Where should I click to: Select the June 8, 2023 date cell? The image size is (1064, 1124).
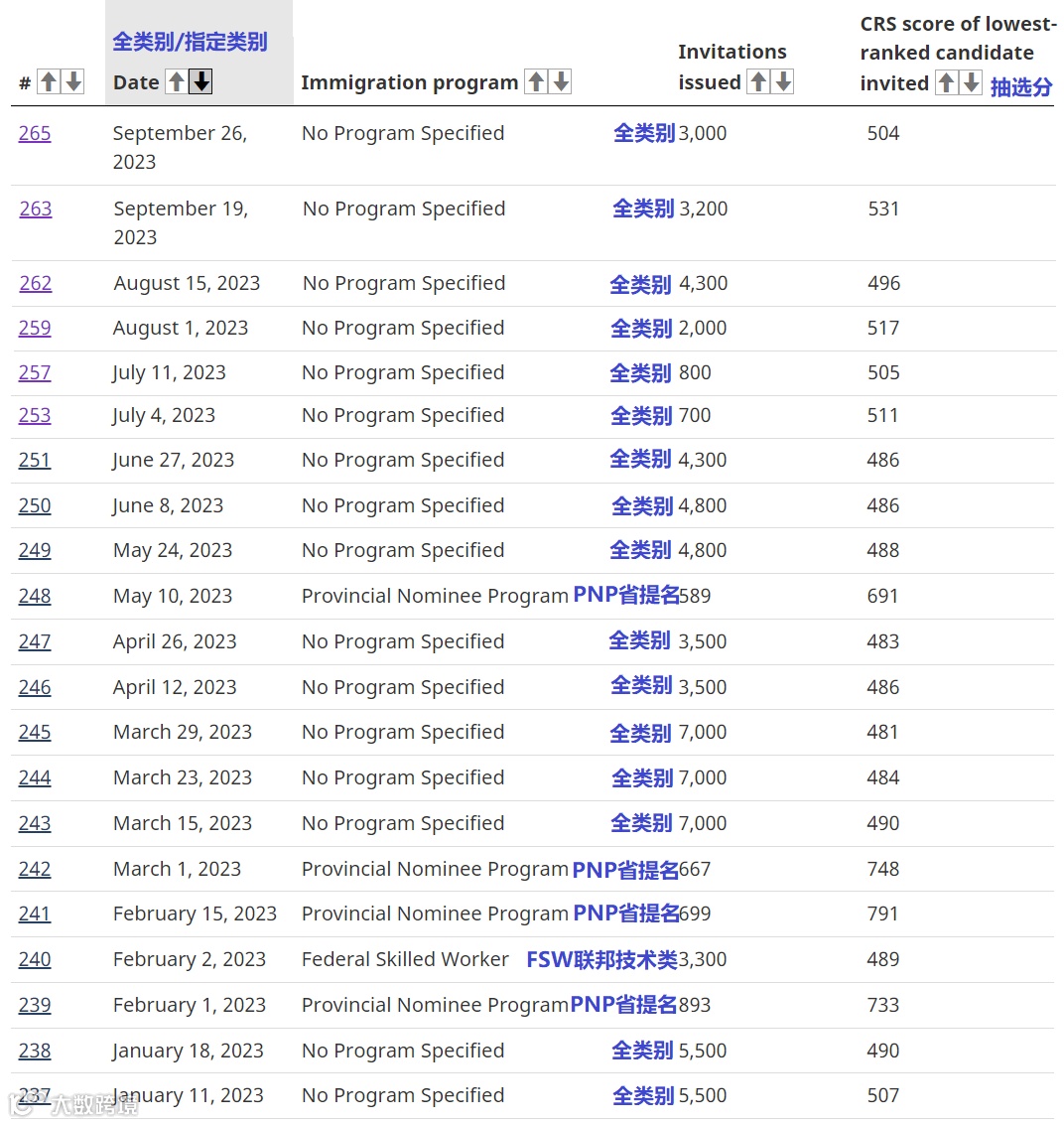168,506
